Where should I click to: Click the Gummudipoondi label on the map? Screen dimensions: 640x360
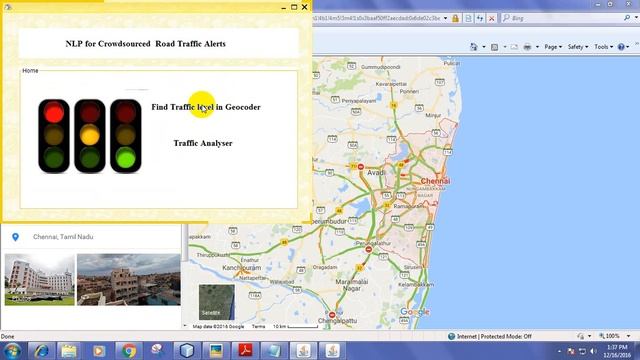[x=381, y=67]
